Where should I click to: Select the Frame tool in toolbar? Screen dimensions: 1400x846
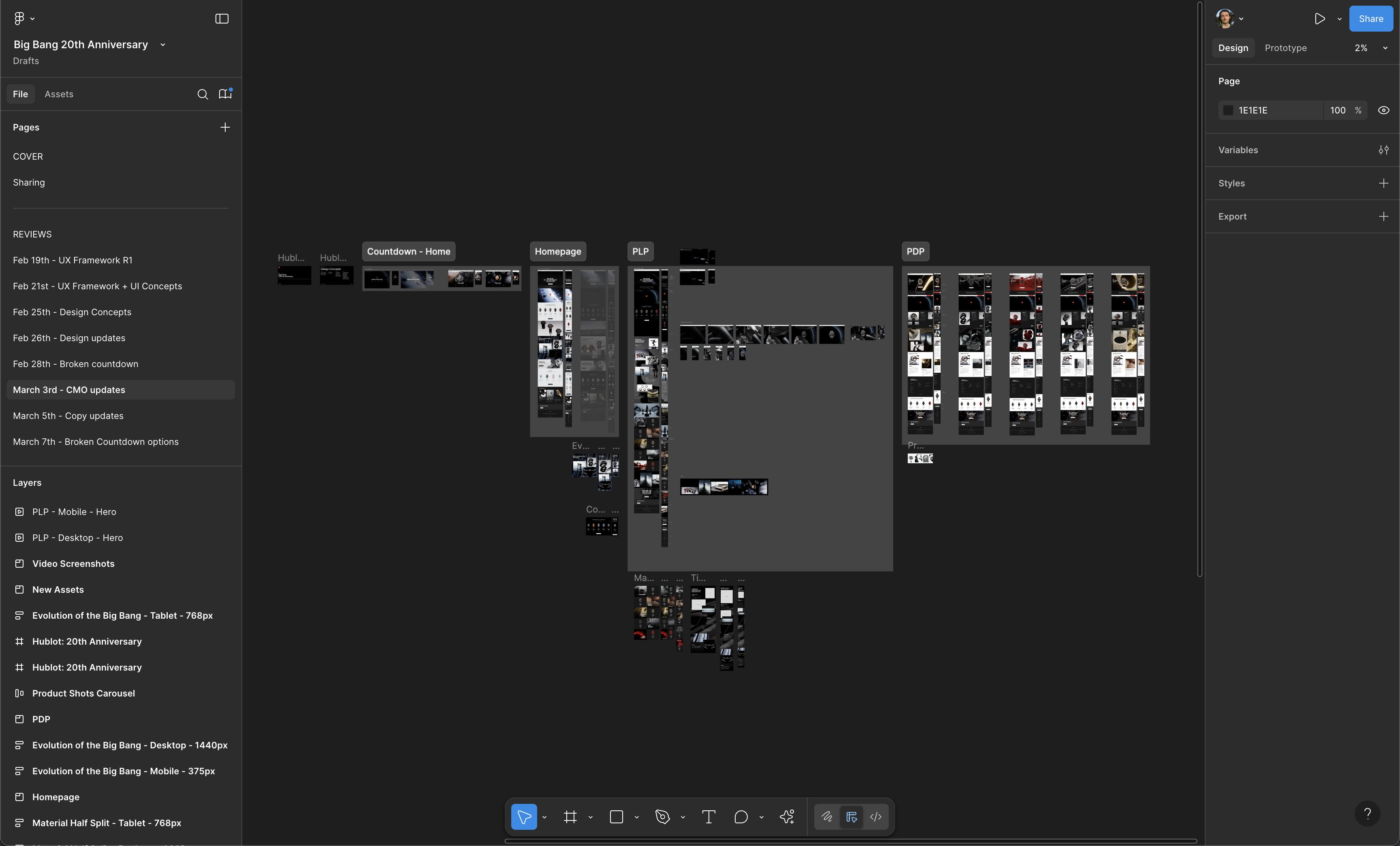[570, 817]
